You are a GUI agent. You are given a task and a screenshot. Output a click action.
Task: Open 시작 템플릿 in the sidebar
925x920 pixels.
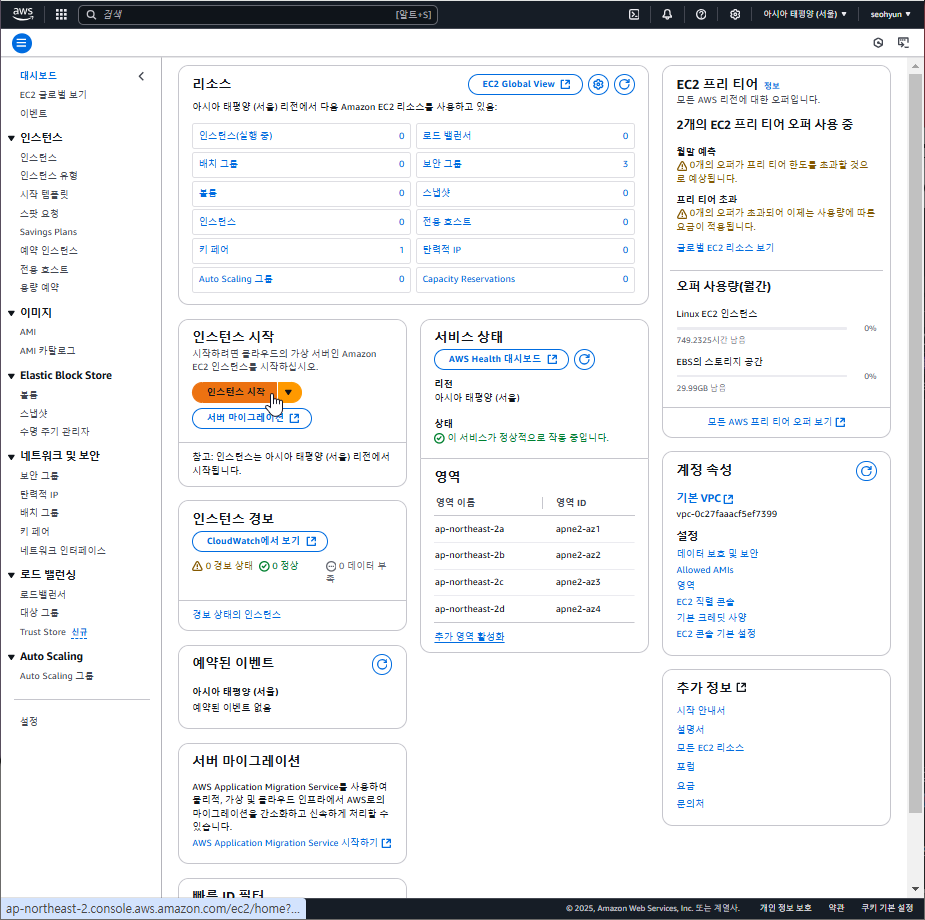tap(44, 194)
